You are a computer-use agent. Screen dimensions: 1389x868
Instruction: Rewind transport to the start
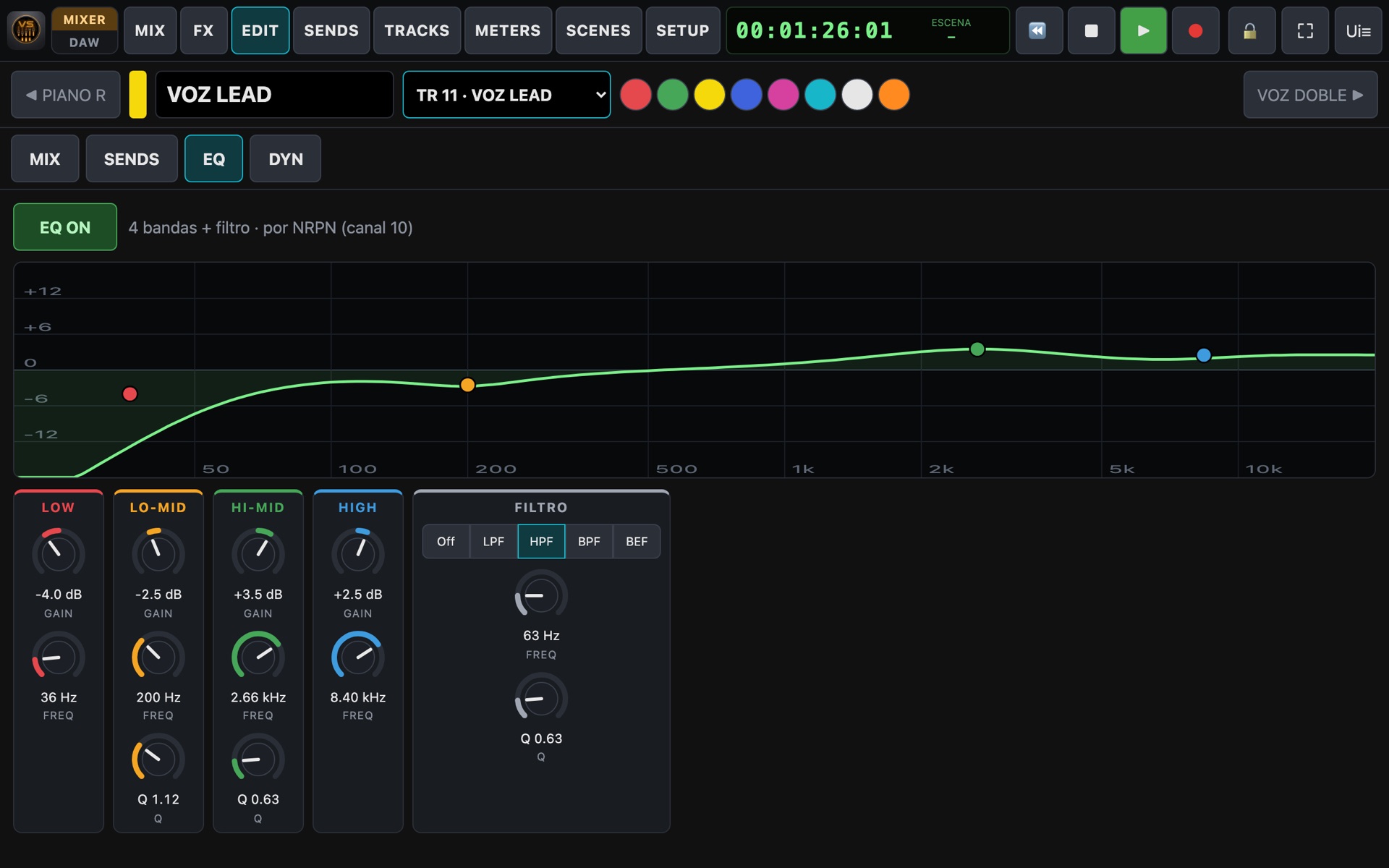[x=1039, y=30]
